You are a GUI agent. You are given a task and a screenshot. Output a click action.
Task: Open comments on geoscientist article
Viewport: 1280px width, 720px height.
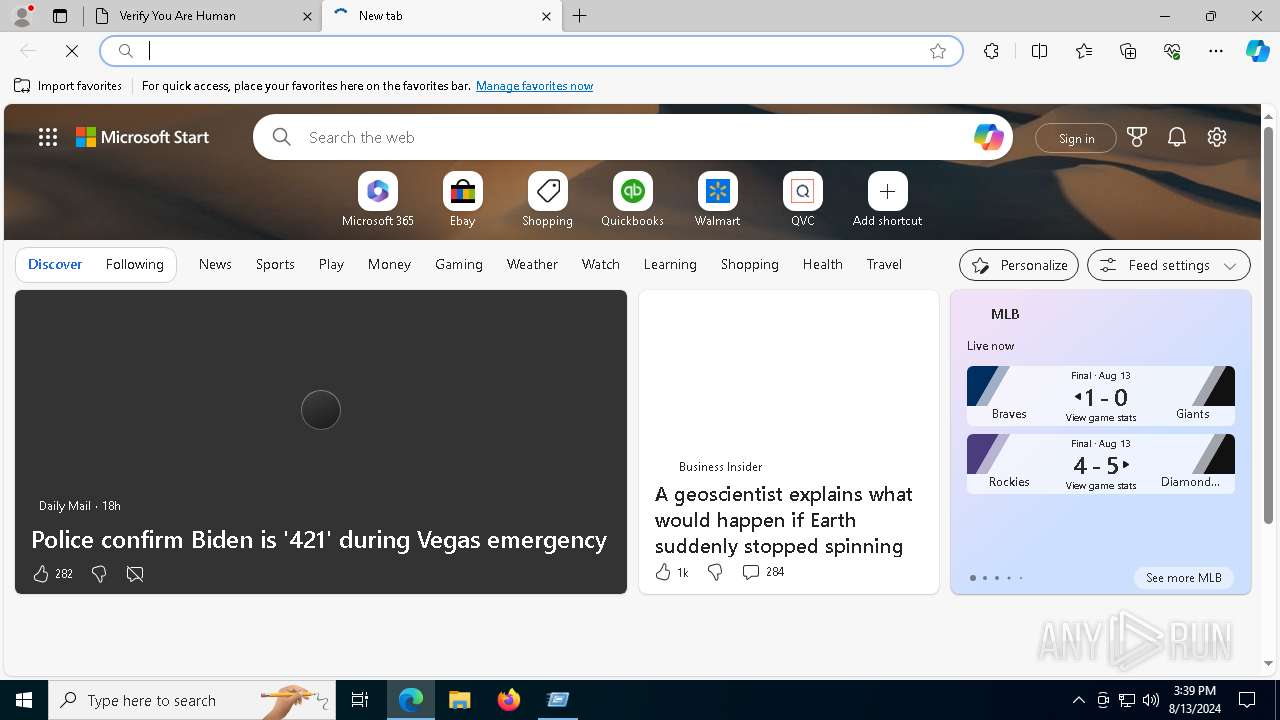(763, 572)
